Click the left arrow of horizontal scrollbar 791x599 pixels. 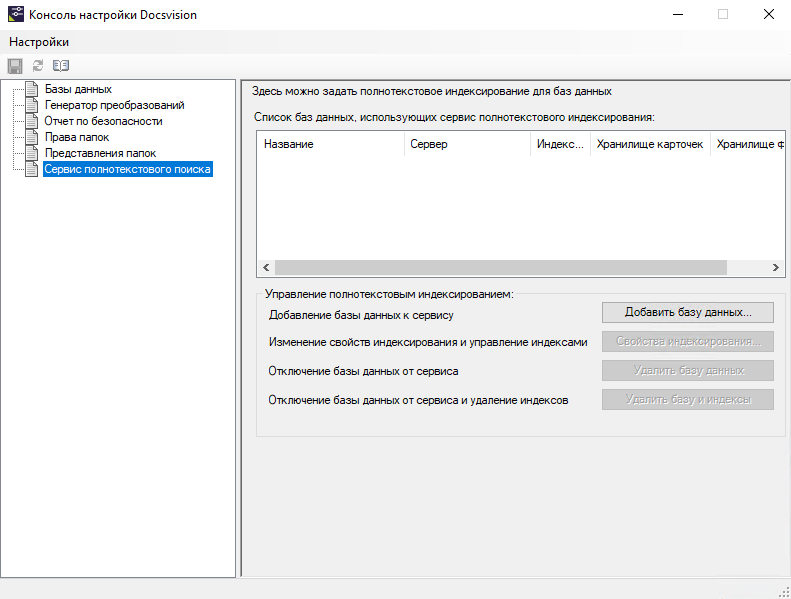266,268
